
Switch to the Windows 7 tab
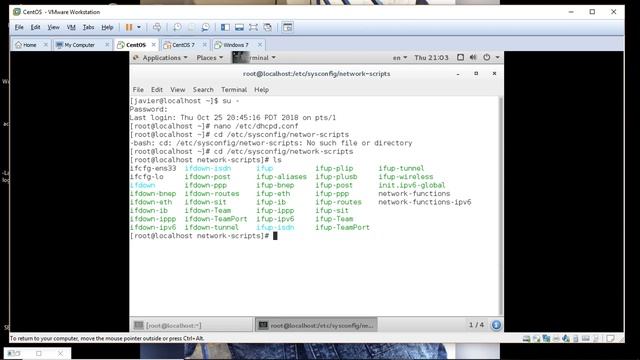[x=236, y=45]
